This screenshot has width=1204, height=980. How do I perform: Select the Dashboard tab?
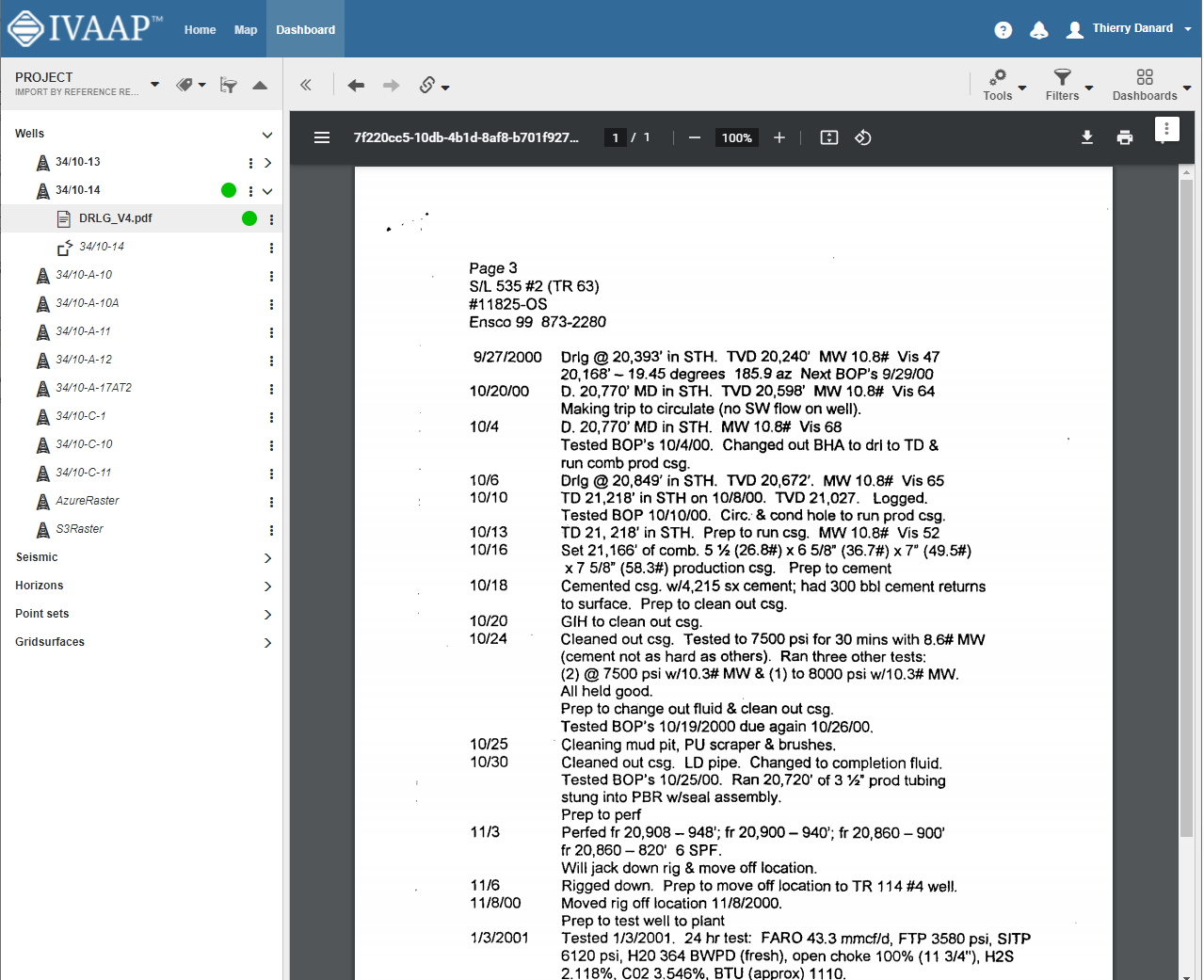(306, 29)
